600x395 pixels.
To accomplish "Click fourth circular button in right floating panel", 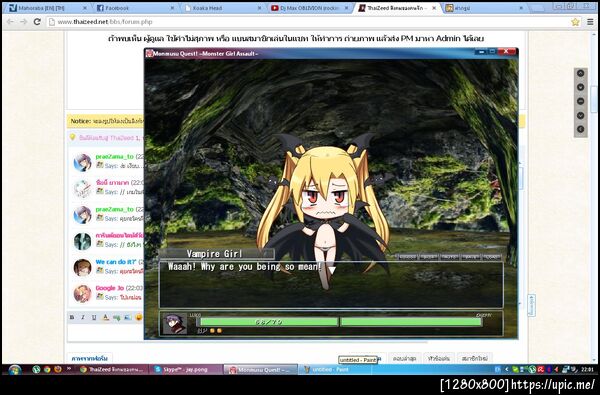I will pyautogui.click(x=580, y=115).
